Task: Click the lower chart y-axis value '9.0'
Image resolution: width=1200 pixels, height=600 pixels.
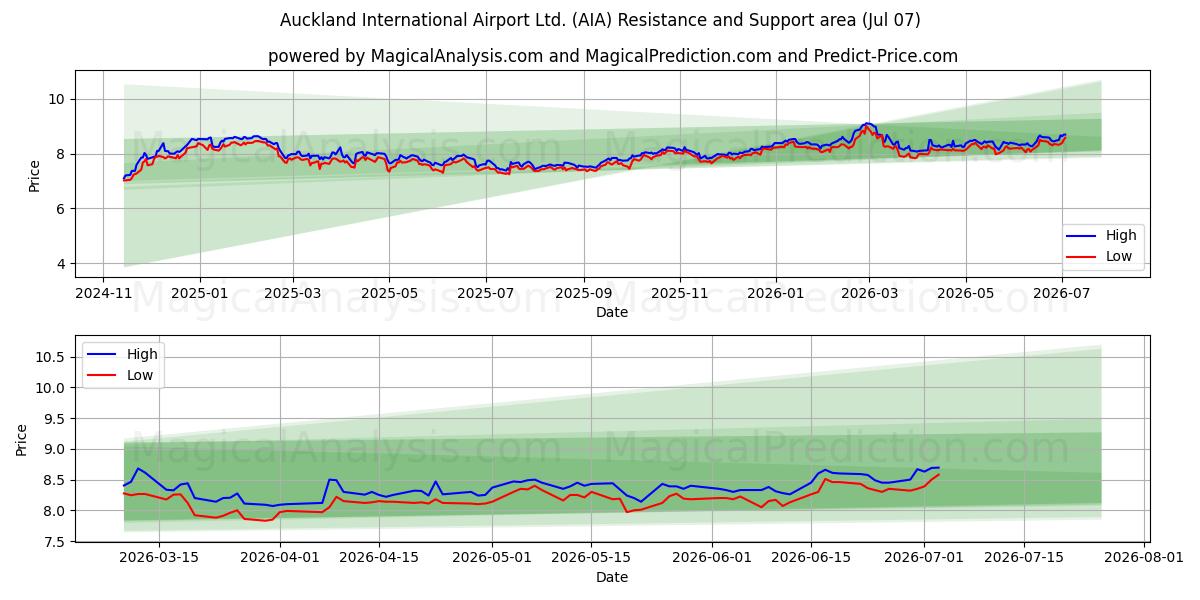Action: coord(55,450)
